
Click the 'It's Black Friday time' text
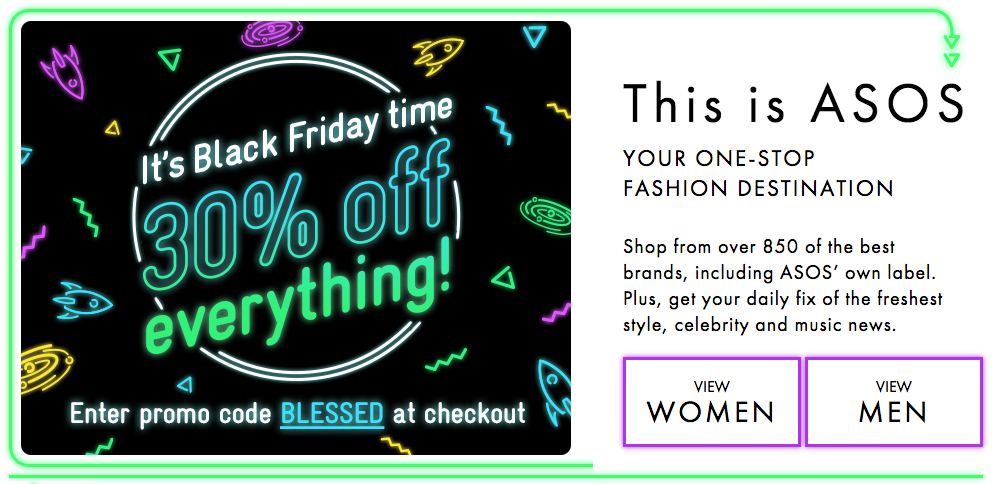(297, 140)
